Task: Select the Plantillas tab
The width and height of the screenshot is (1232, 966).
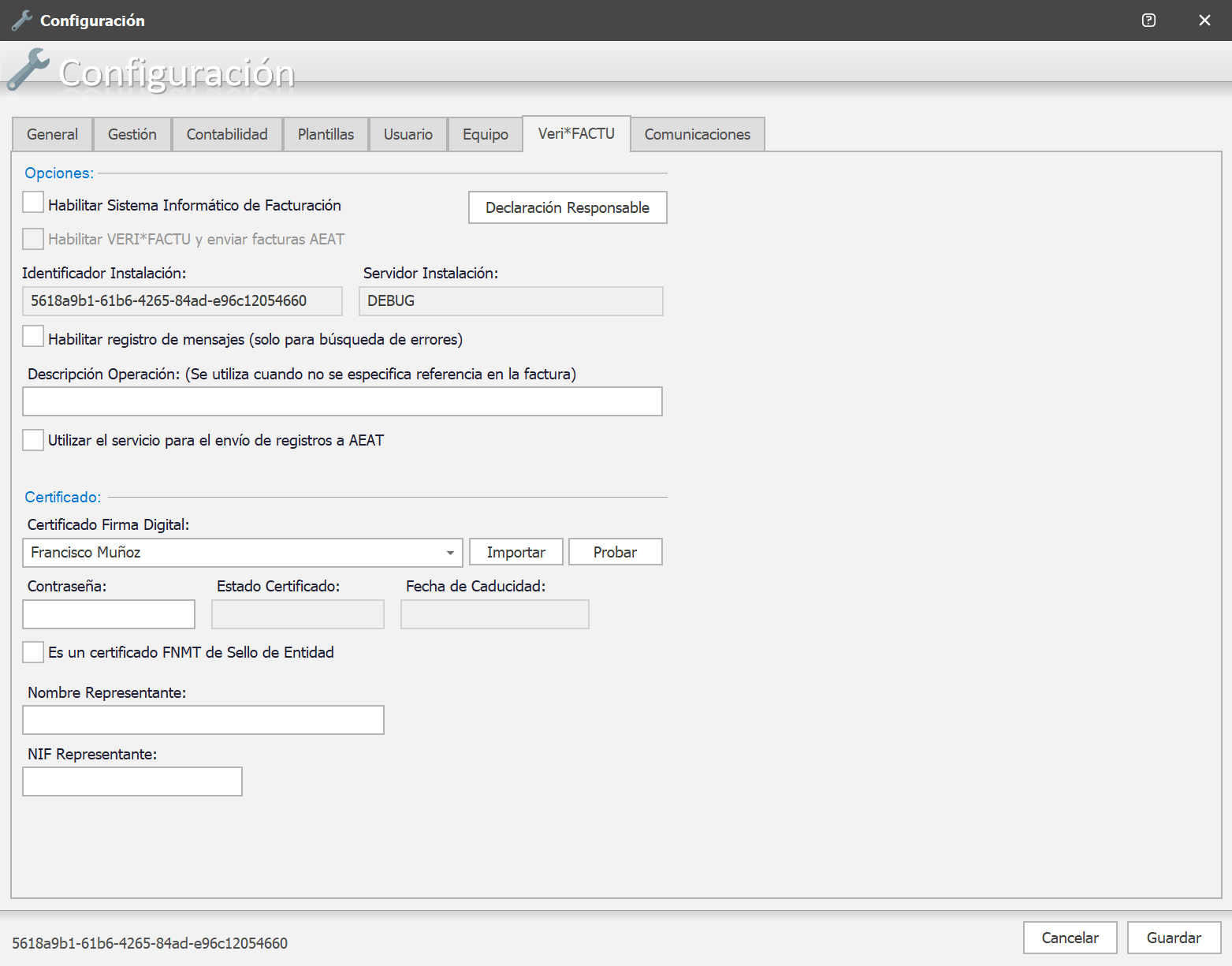Action: coord(326,134)
